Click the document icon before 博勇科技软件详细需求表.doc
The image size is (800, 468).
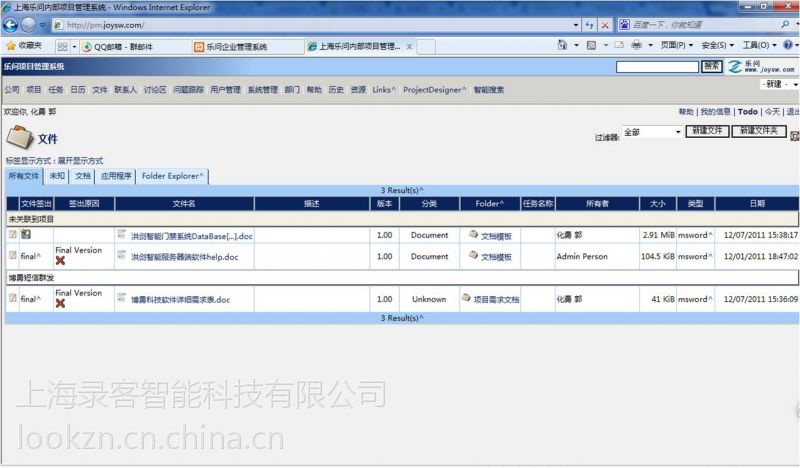[x=122, y=299]
